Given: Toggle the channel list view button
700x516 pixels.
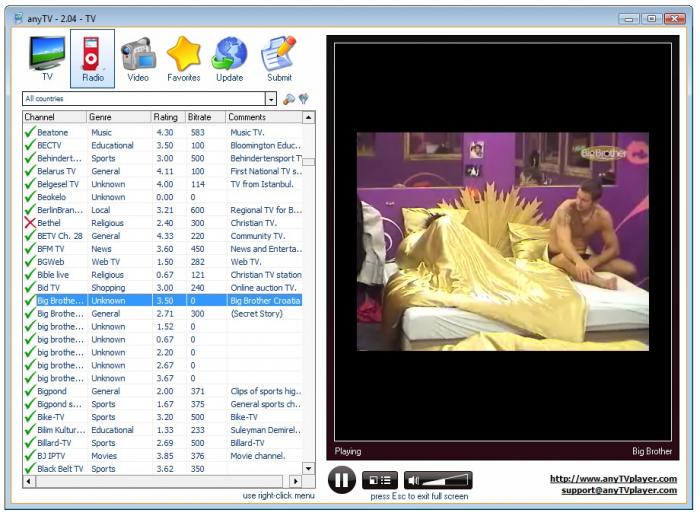Looking at the screenshot, I should pyautogui.click(x=379, y=480).
